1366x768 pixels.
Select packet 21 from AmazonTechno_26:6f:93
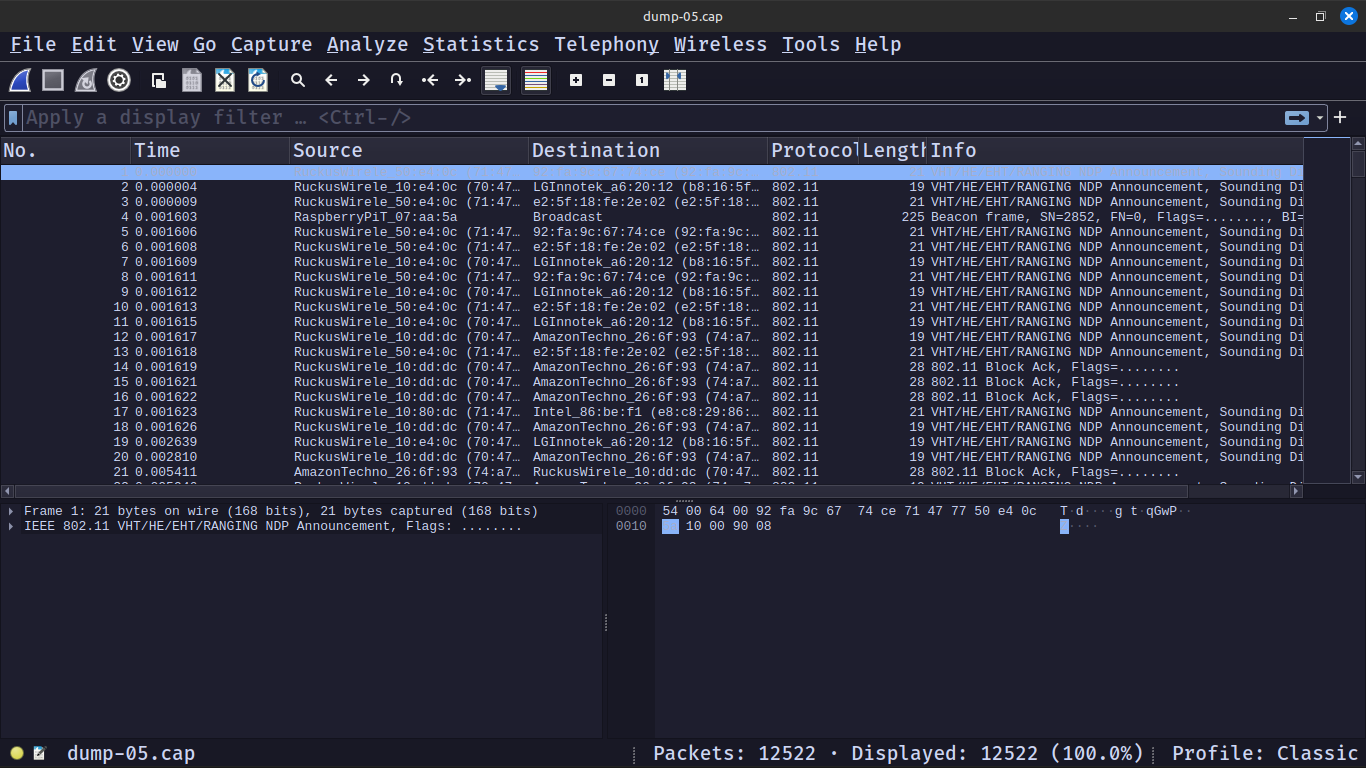click(x=652, y=472)
